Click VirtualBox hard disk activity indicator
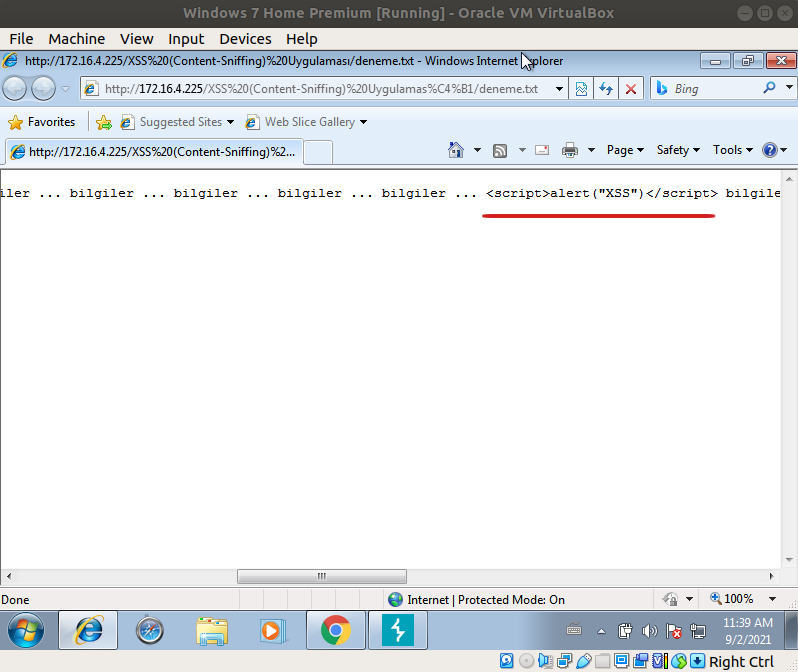This screenshot has height=672, width=798. coord(506,661)
